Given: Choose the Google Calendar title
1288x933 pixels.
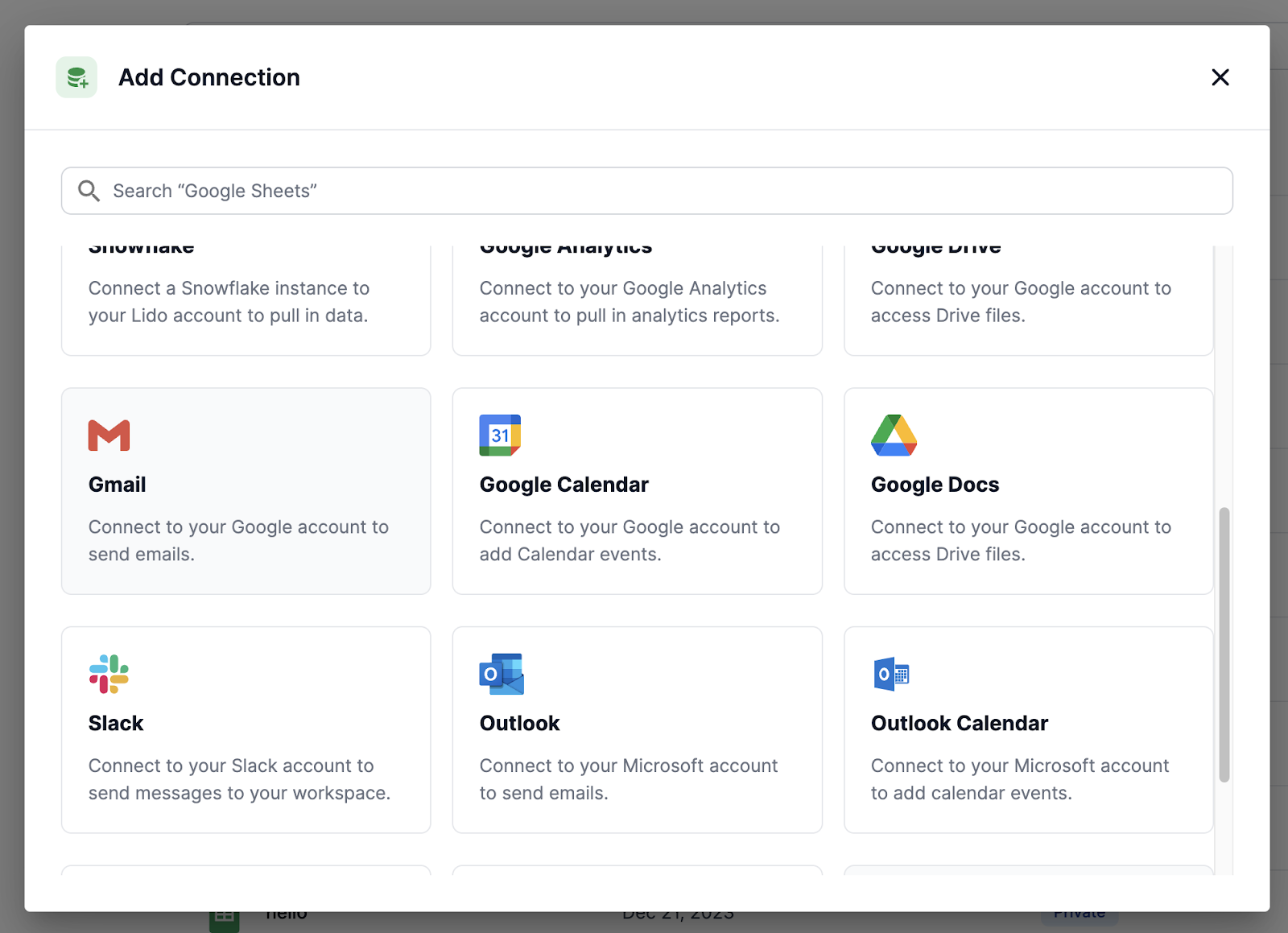Looking at the screenshot, I should [564, 485].
